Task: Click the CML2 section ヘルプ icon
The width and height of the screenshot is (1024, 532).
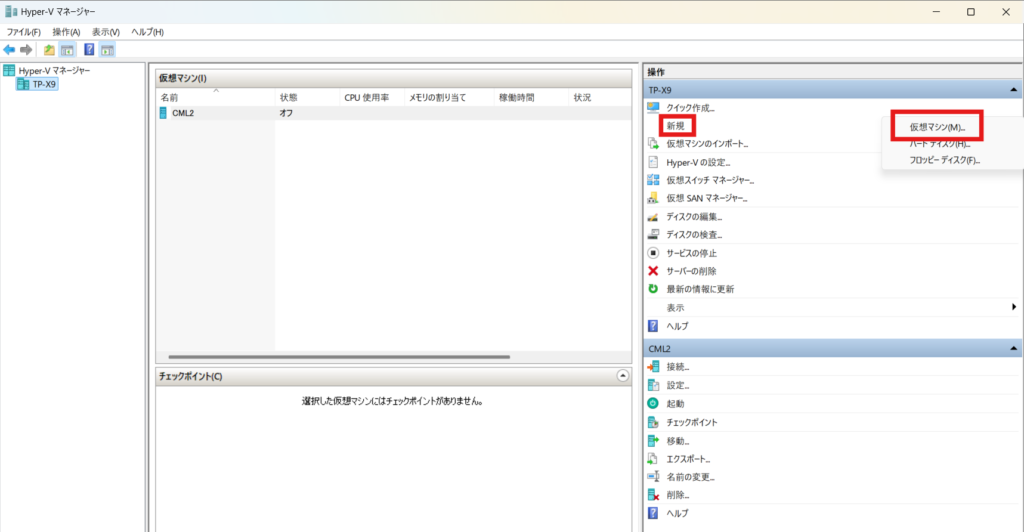Action: 653,514
